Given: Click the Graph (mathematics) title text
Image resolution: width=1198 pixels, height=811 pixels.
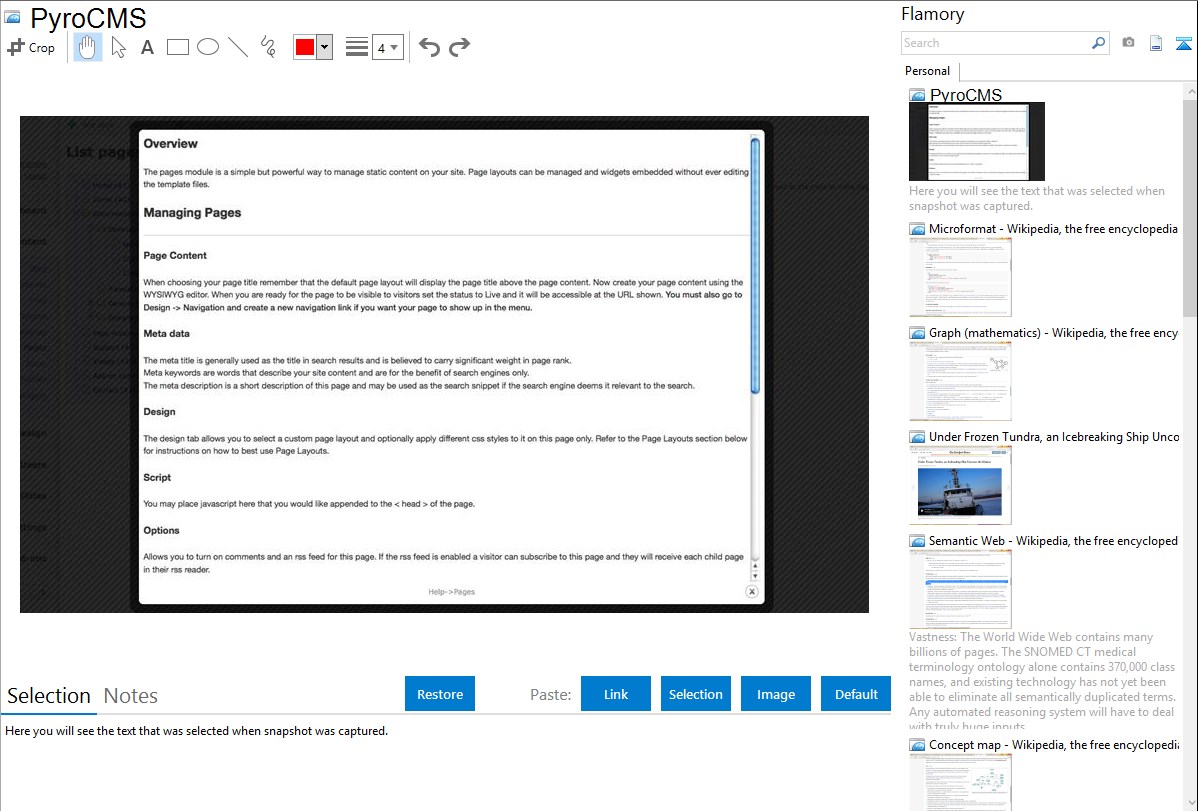Looking at the screenshot, I should pyautogui.click(x=1053, y=333).
